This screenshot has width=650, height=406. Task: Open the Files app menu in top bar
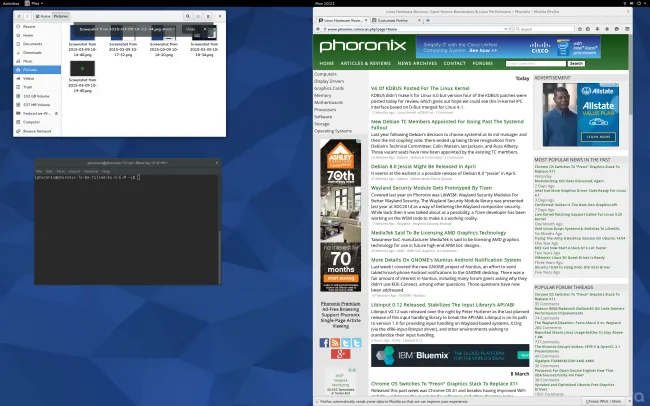[34, 3]
